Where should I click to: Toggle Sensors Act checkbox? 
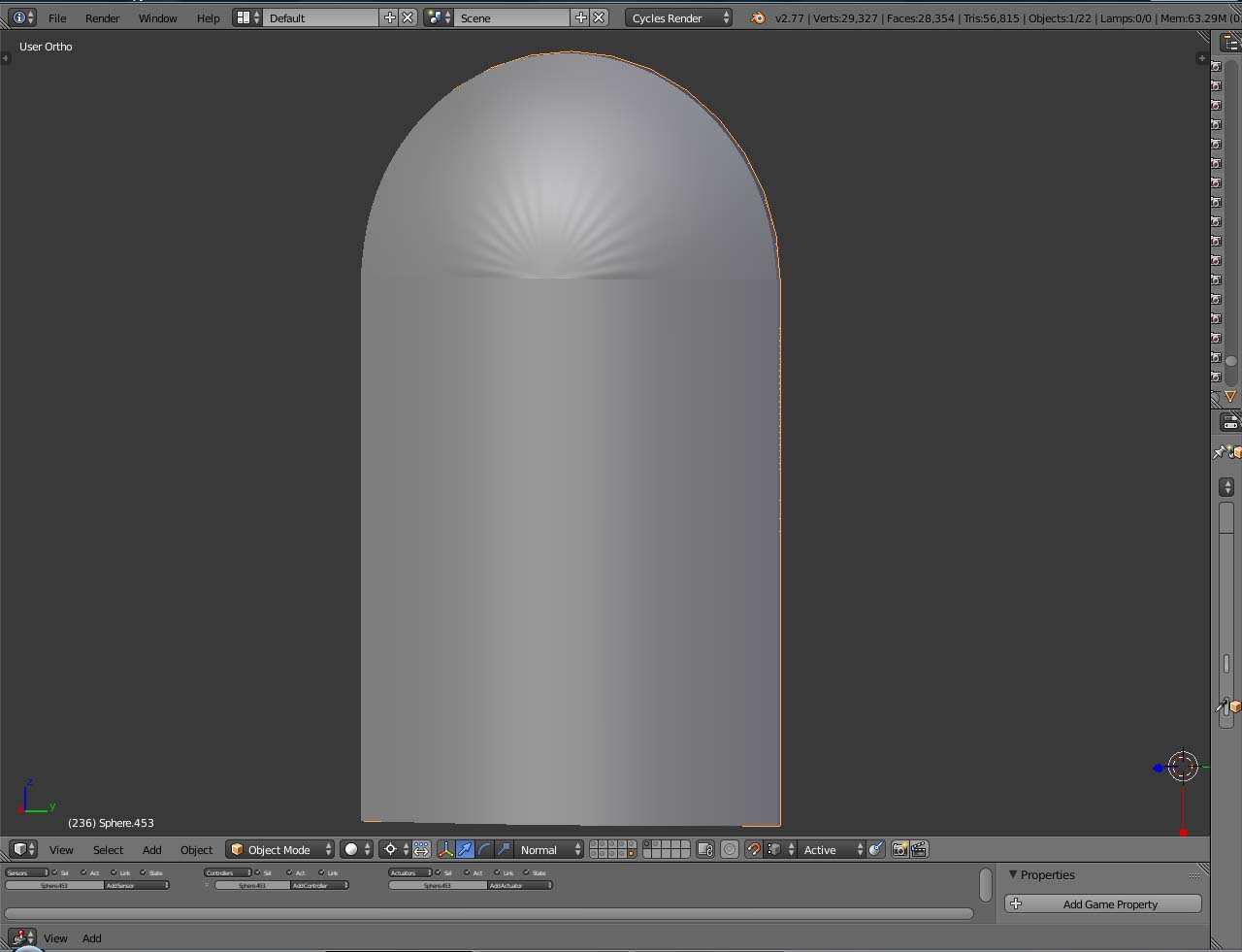(x=84, y=872)
